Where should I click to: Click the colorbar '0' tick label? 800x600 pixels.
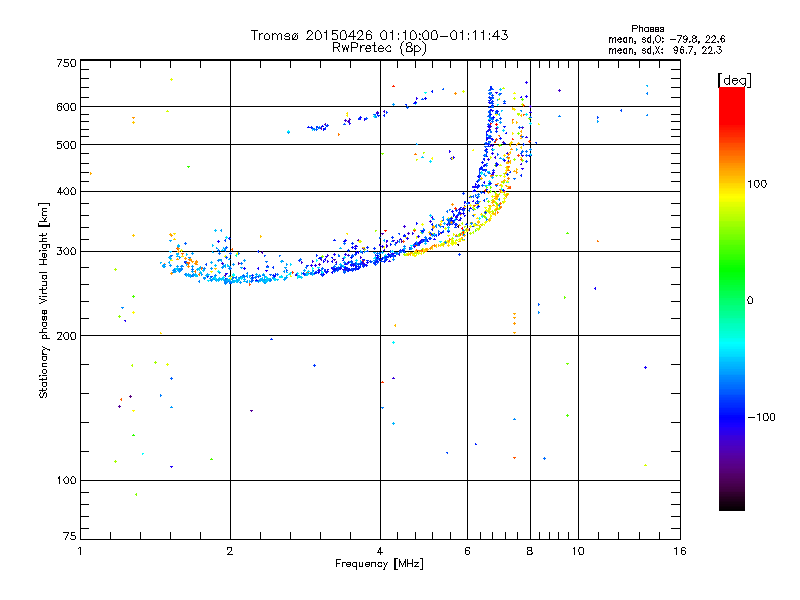tap(750, 300)
